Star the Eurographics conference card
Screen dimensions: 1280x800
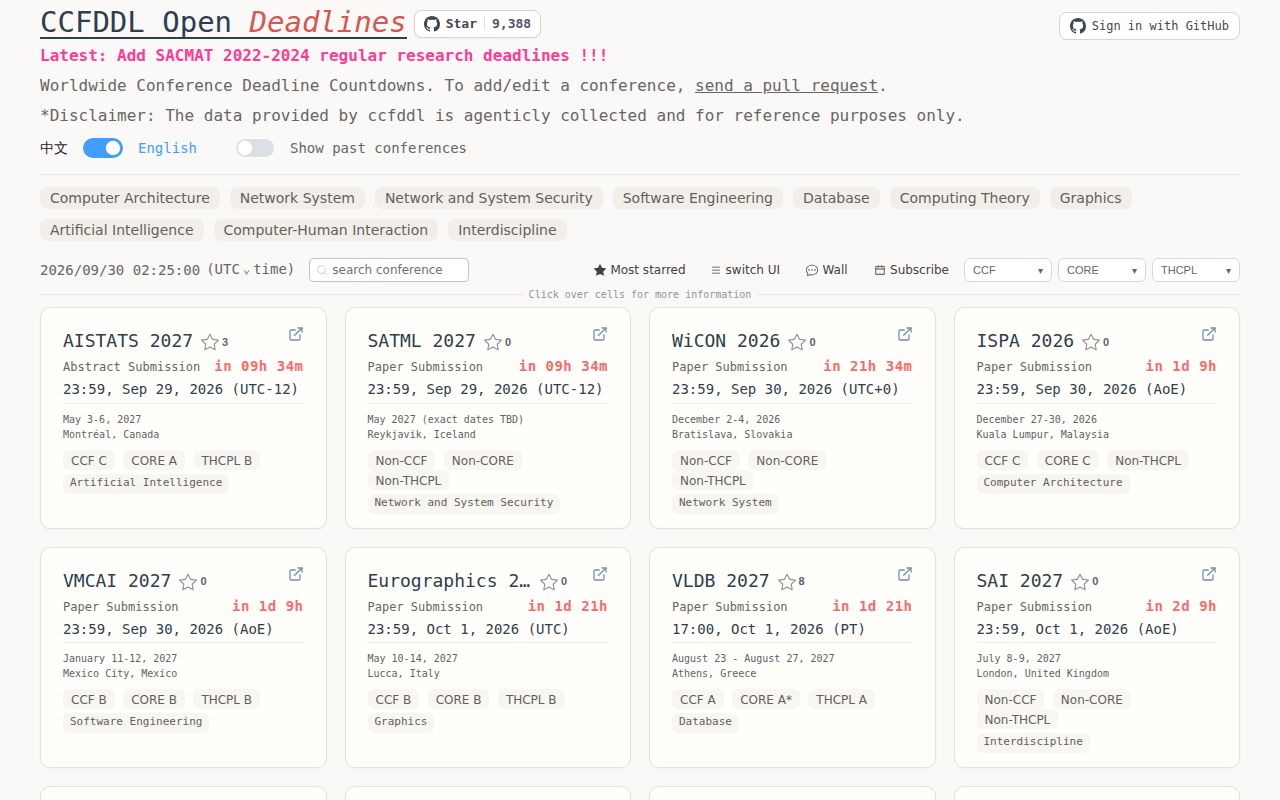549,582
